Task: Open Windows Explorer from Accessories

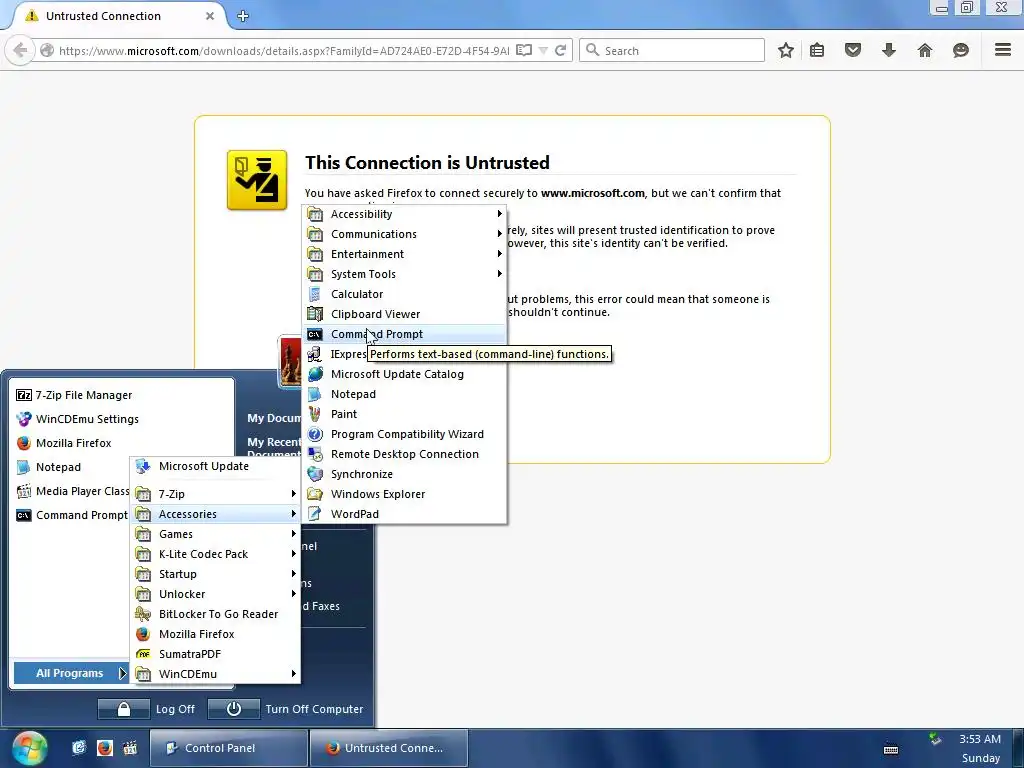Action: tap(405, 494)
